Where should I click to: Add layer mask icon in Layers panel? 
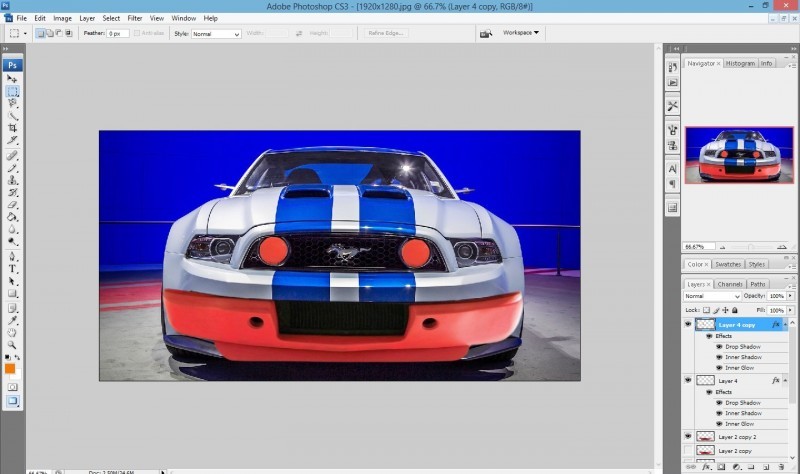(x=721, y=467)
